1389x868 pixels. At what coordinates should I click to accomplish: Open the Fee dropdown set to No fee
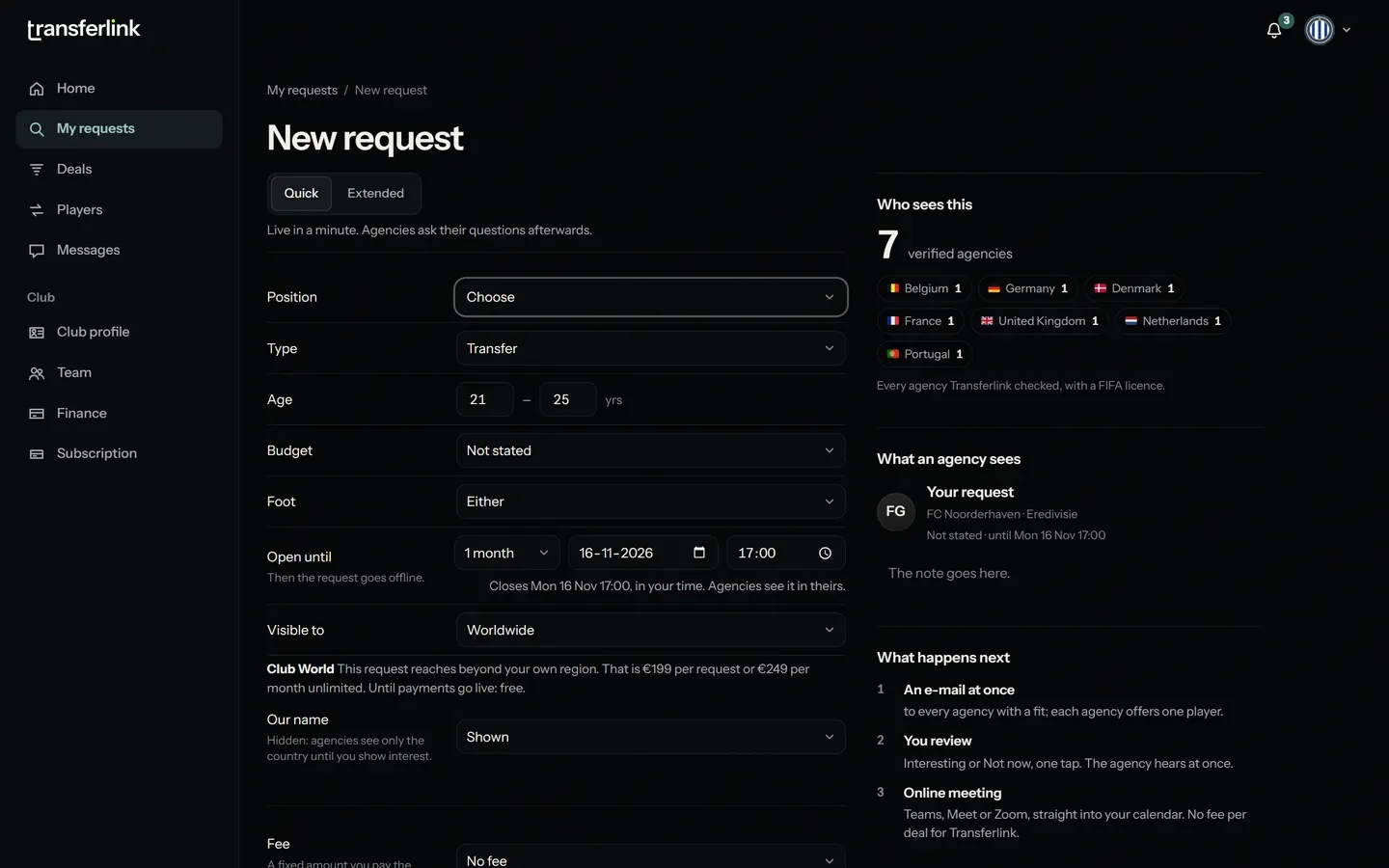click(x=651, y=856)
